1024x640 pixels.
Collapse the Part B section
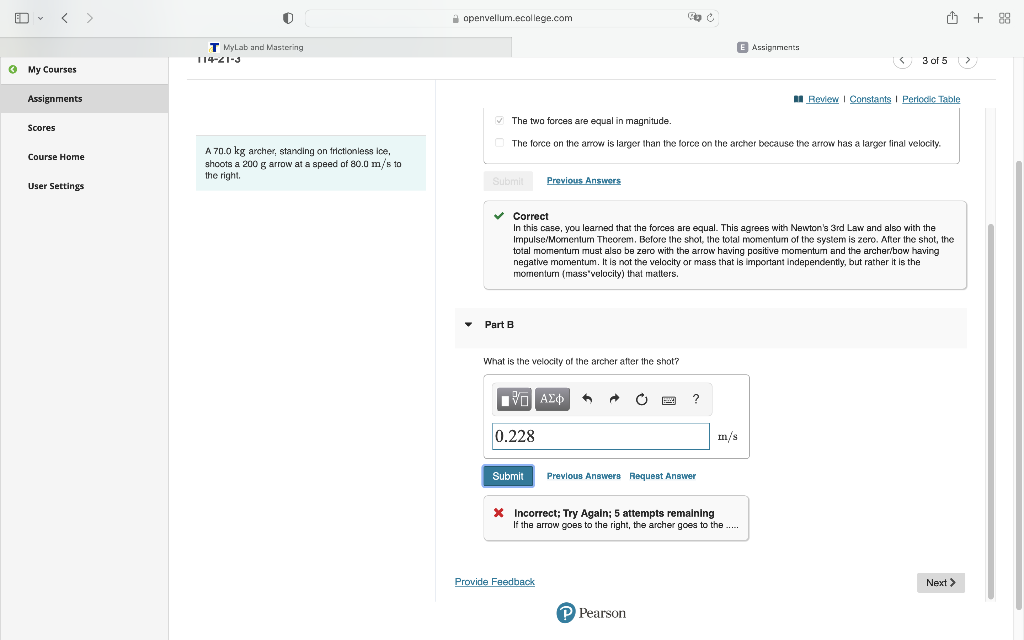[468, 324]
